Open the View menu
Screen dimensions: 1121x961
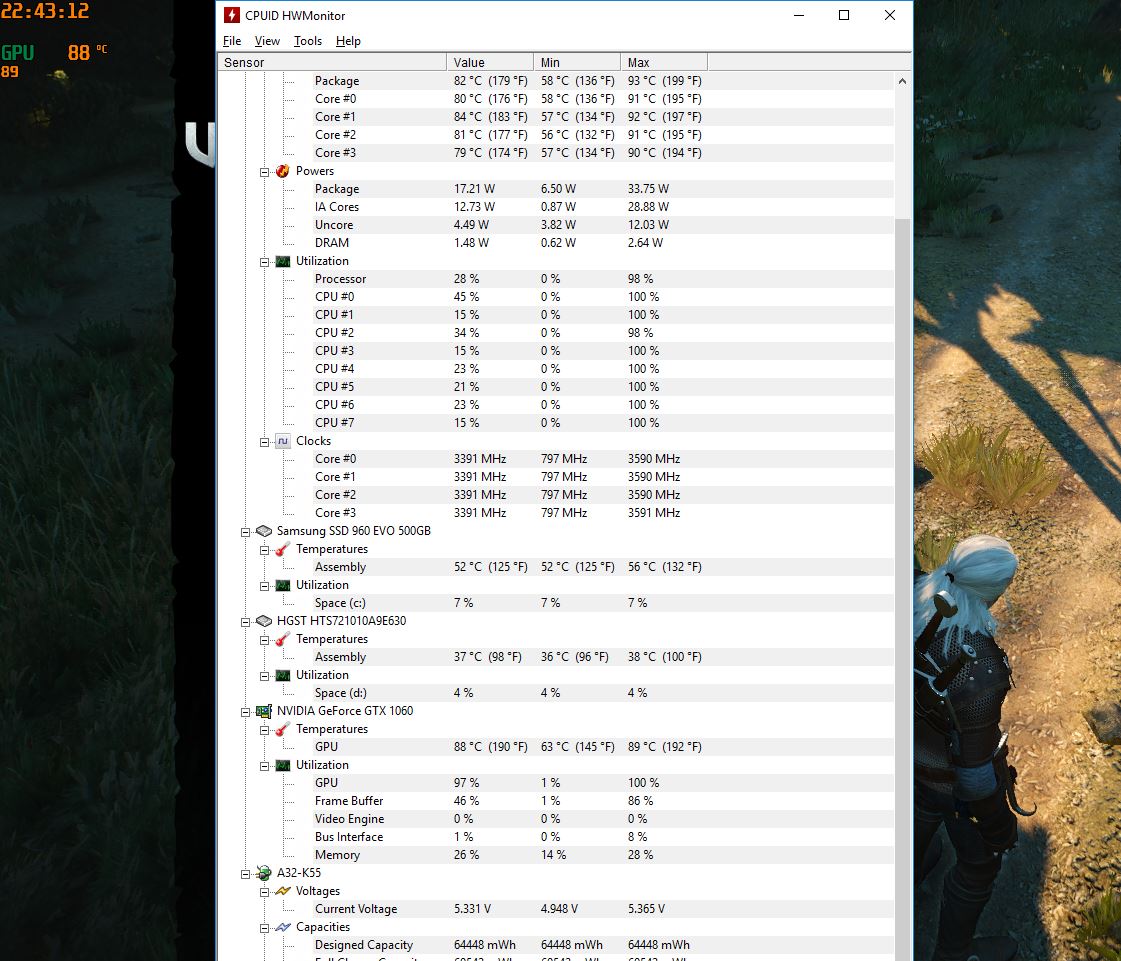coord(267,41)
